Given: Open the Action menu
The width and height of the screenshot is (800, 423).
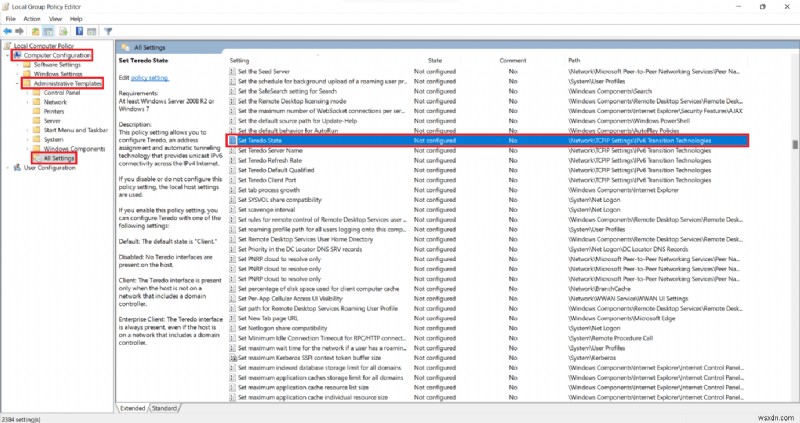Looking at the screenshot, I should [x=32, y=19].
